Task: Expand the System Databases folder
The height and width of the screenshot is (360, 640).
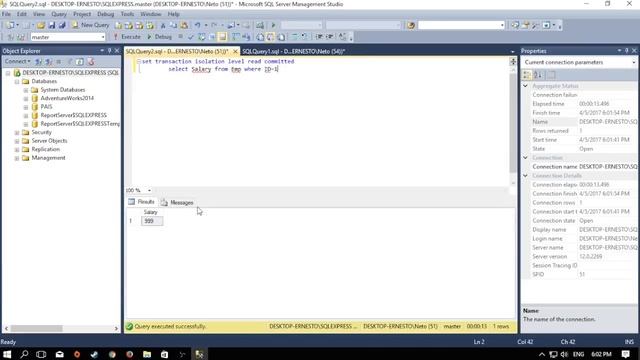Action: click(x=26, y=90)
